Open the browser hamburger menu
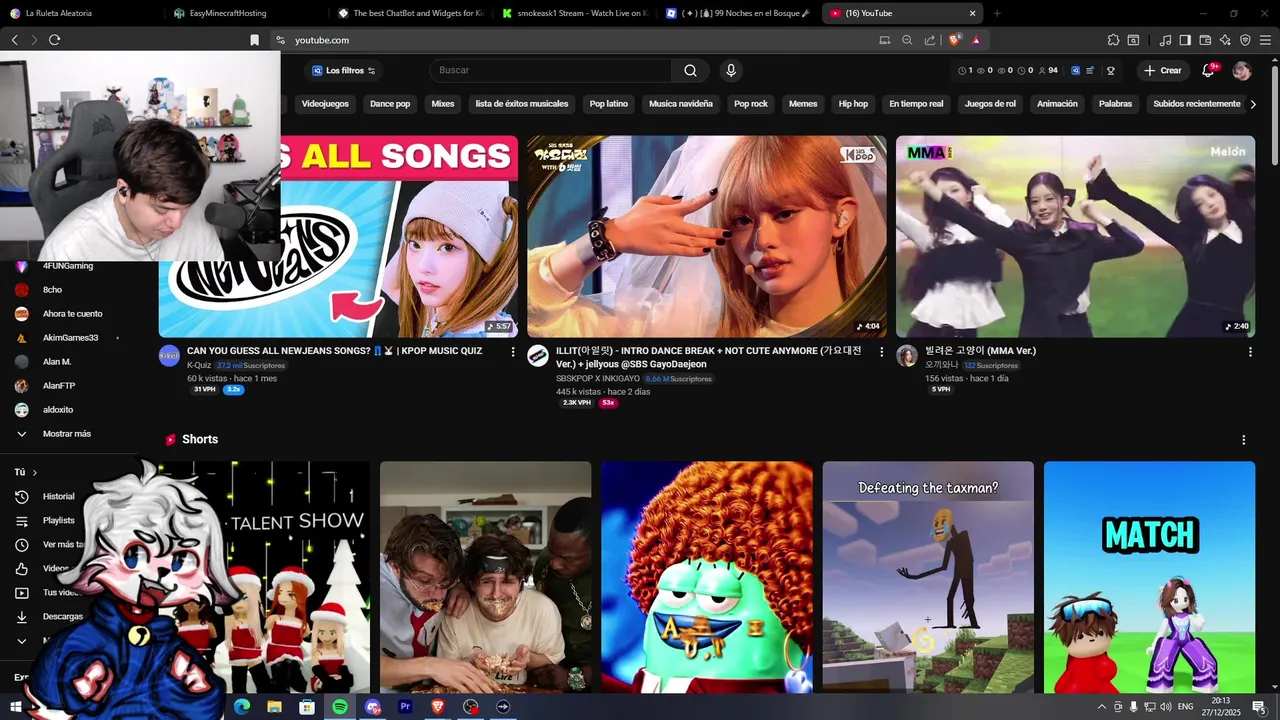Viewport: 1280px width, 720px height. (x=1265, y=40)
